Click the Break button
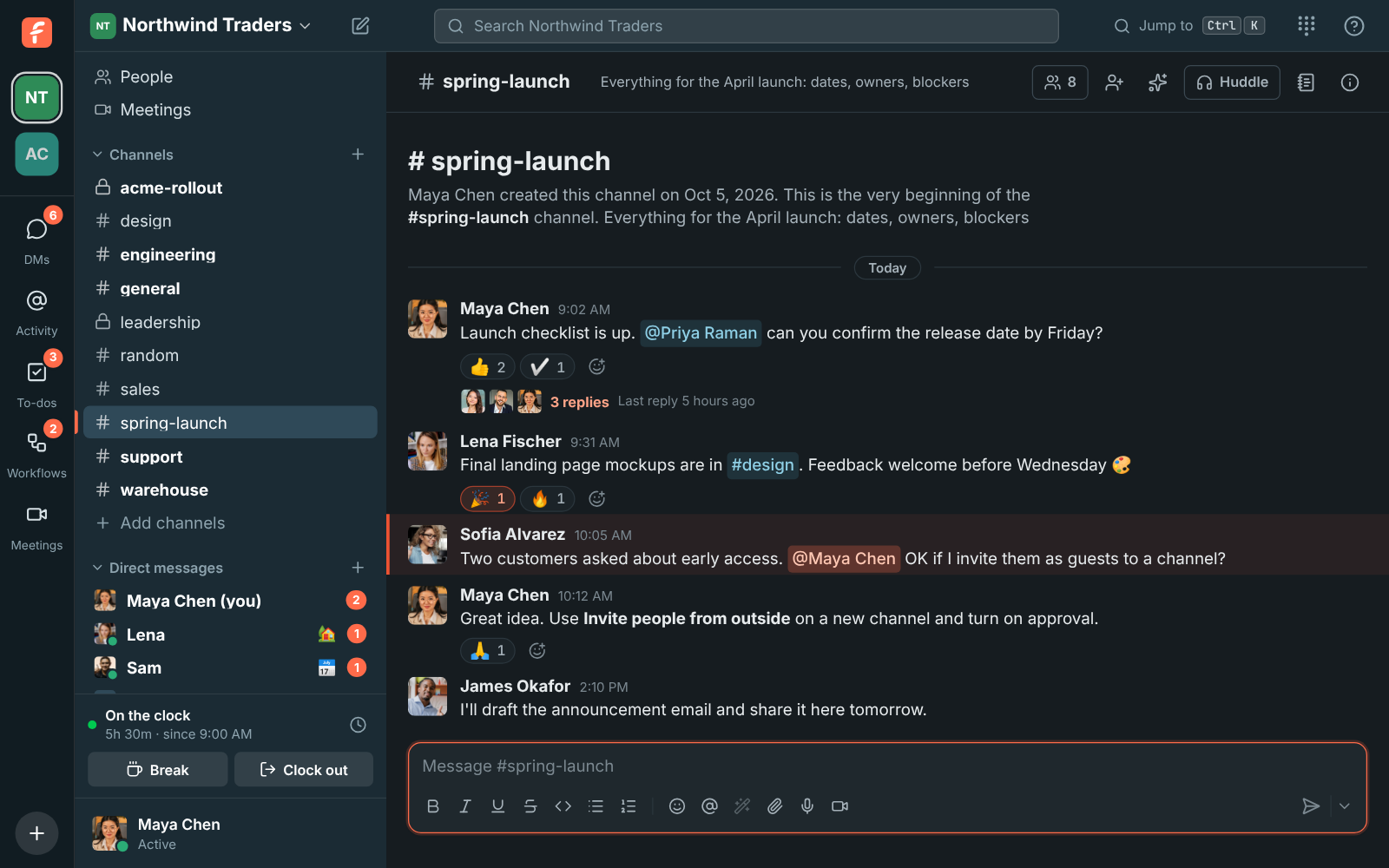Screen dimensions: 1389x868 pyautogui.click(x=158, y=770)
